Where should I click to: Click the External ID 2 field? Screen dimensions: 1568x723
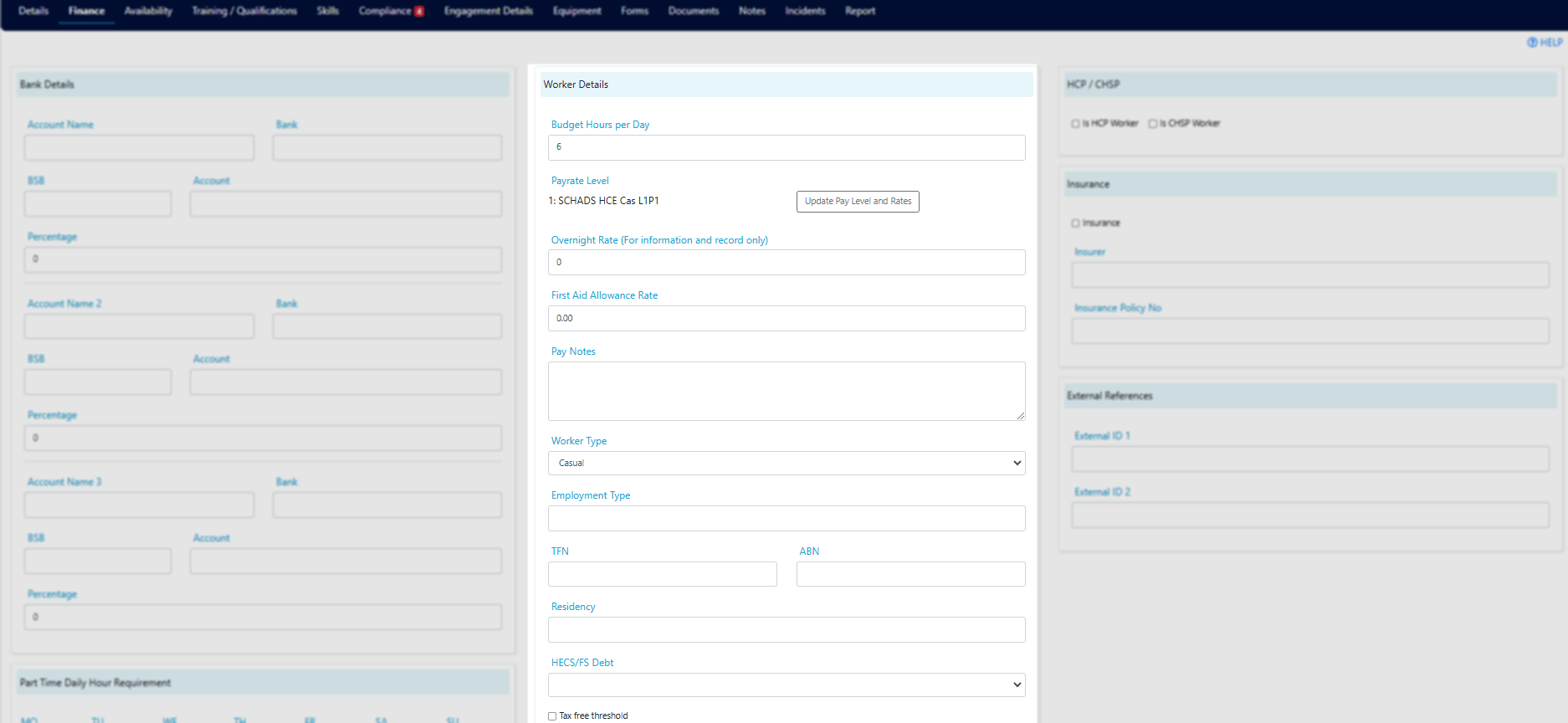[1310, 515]
